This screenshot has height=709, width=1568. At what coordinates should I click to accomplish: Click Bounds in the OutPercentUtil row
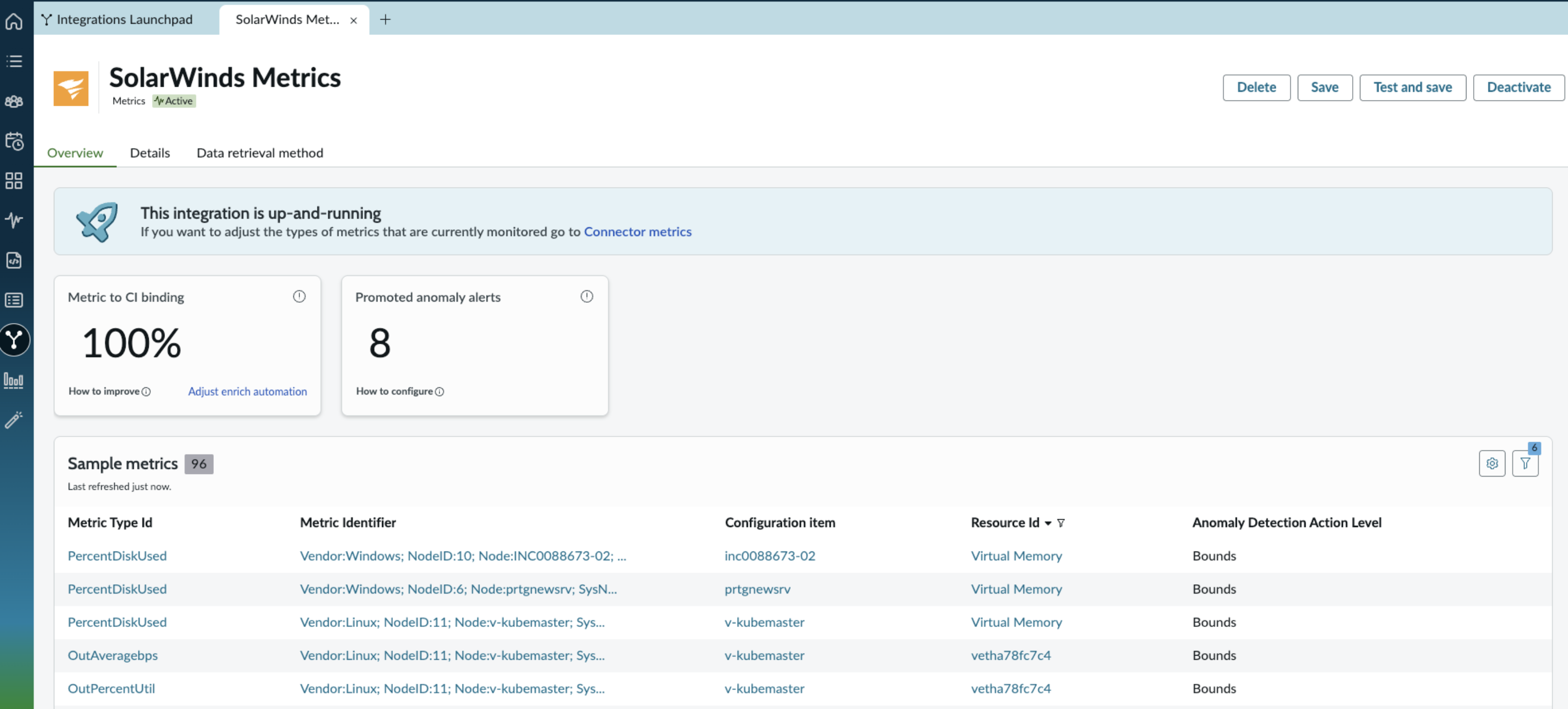[x=1214, y=688]
